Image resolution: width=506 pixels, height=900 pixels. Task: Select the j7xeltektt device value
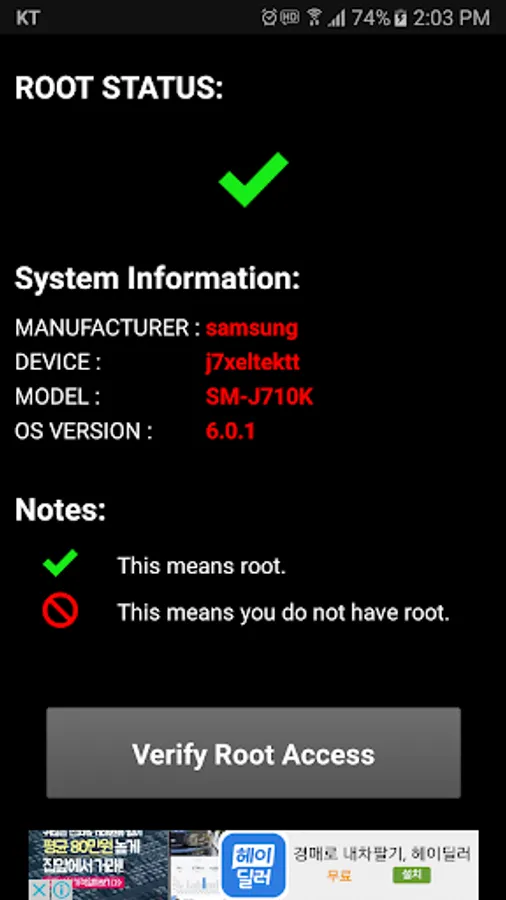[x=253, y=362]
